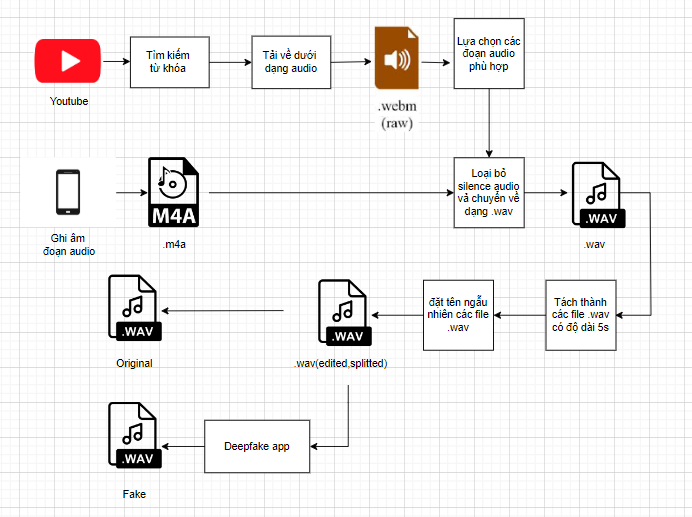This screenshot has width=692, height=517.
Task: Select the smartphone recording icon
Action: (68, 193)
